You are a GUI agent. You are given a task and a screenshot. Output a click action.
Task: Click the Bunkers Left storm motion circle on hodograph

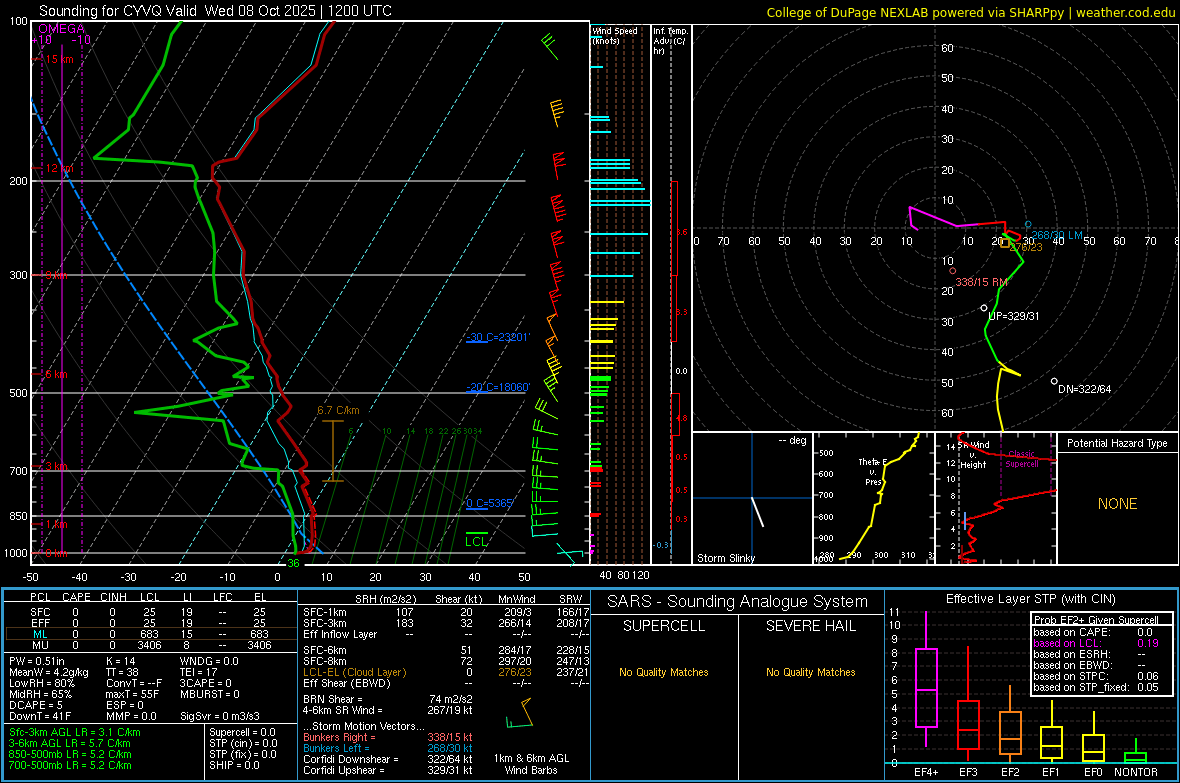(x=1028, y=224)
